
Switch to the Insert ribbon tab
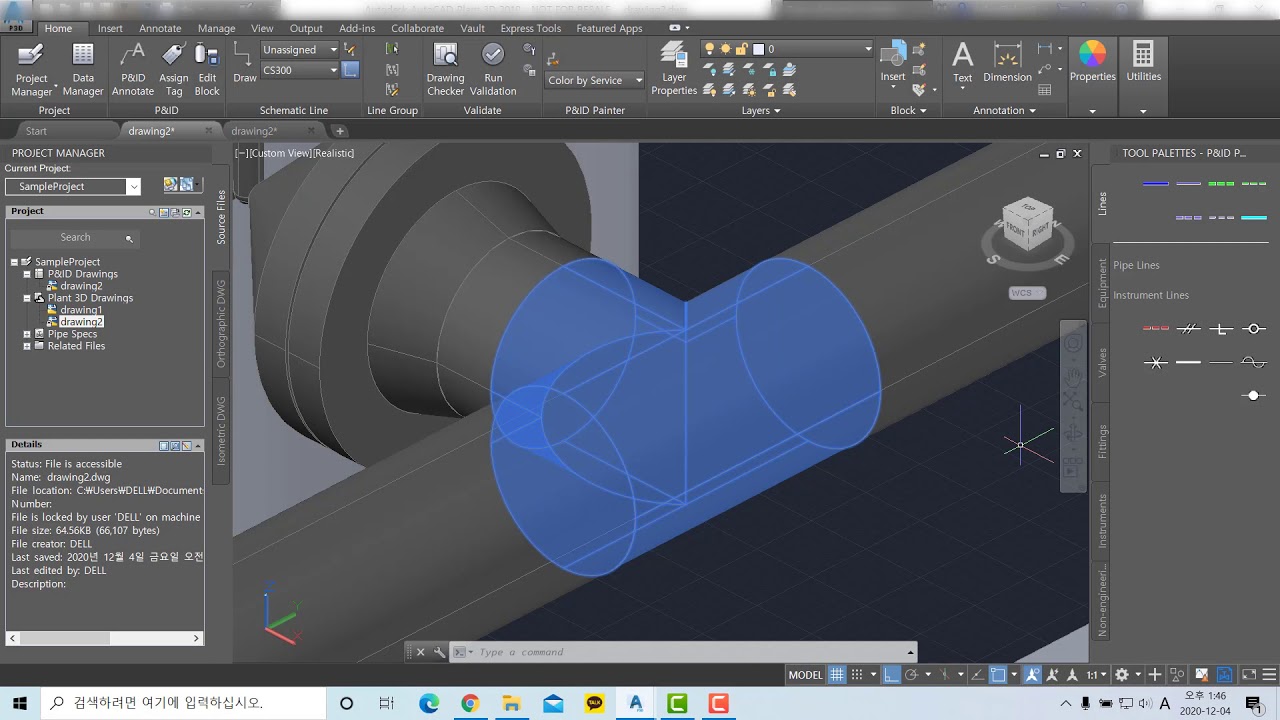tap(110, 28)
